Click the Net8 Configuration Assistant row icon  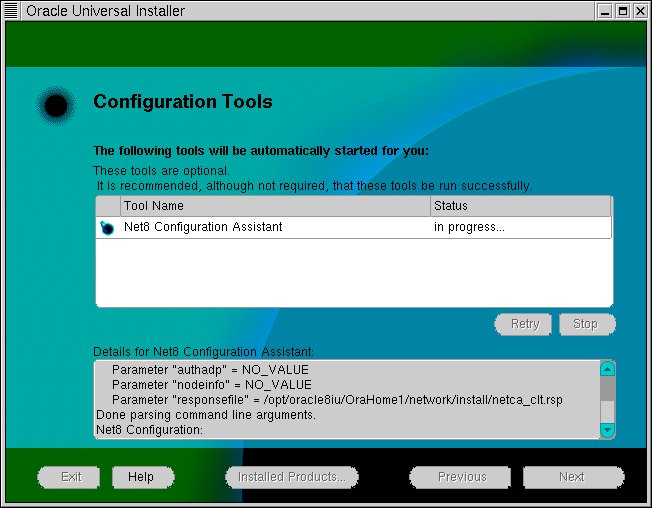click(108, 228)
